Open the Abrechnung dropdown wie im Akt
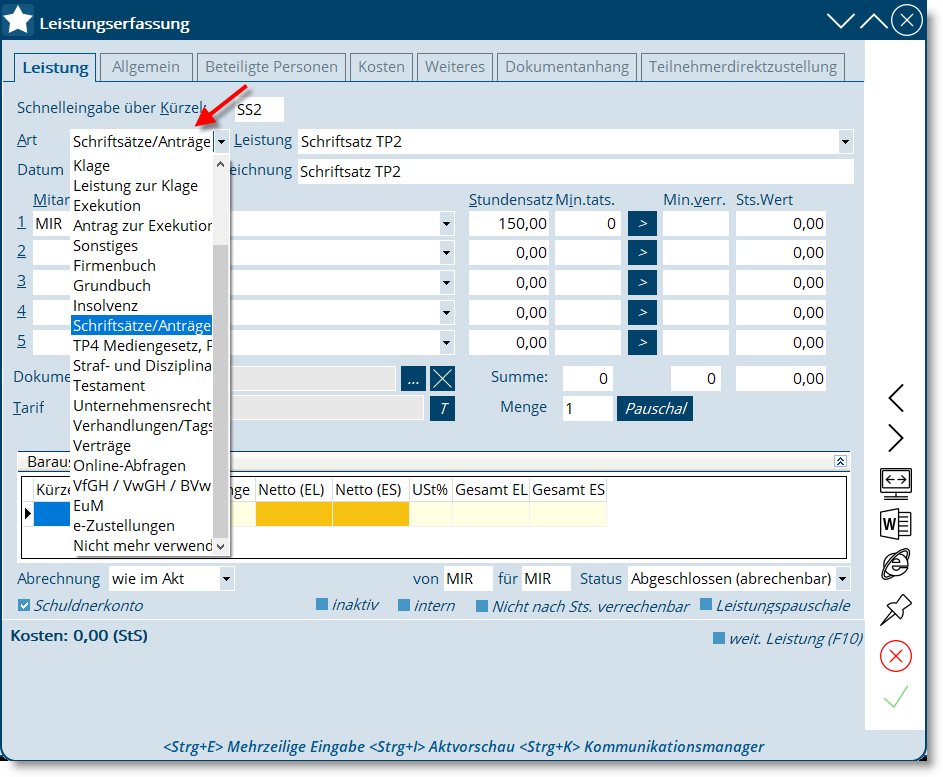943x777 pixels. (x=226, y=579)
